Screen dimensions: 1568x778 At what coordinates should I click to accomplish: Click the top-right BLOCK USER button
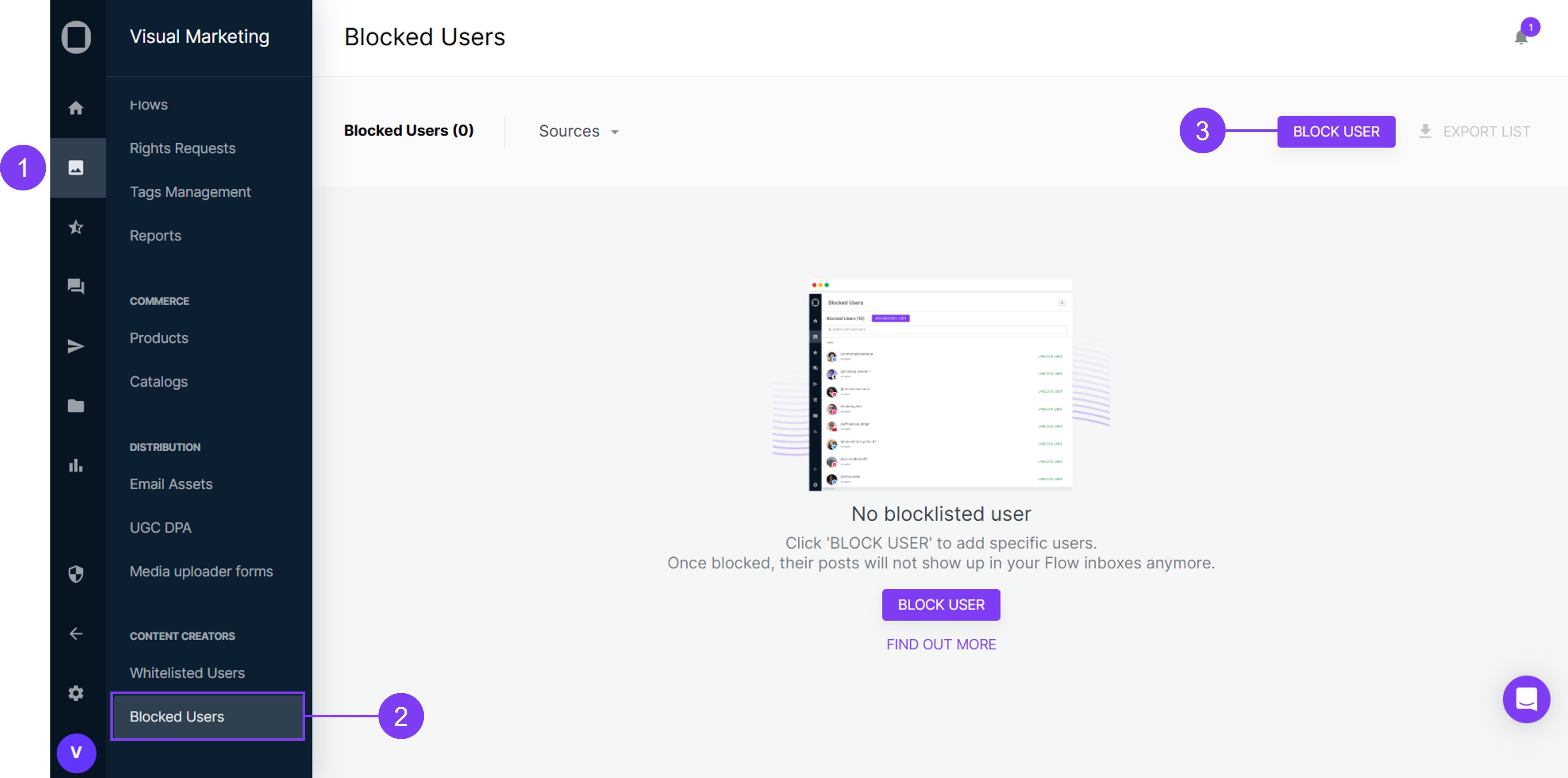pos(1335,132)
